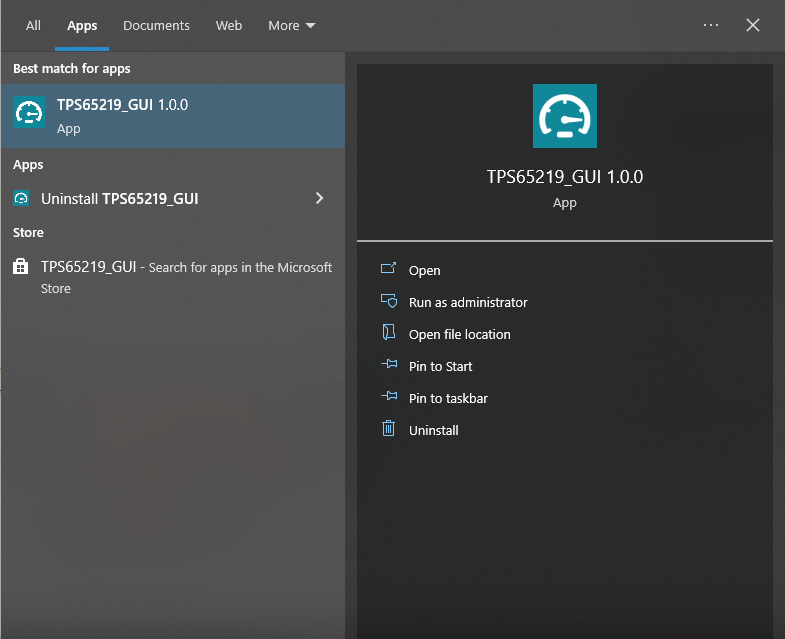Open the three-dots options menu
The image size is (785, 639).
click(x=711, y=25)
